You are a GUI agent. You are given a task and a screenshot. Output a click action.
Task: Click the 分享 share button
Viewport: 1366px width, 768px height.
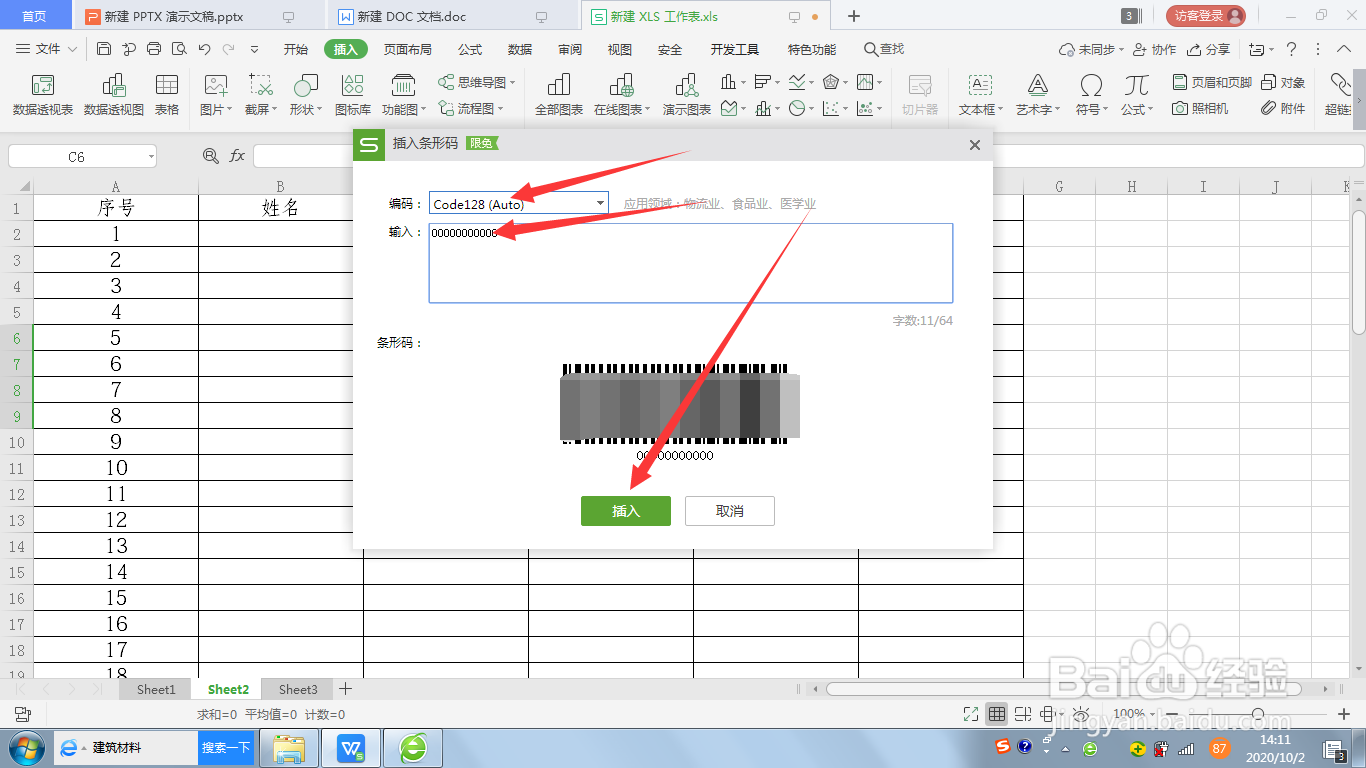pos(1208,49)
